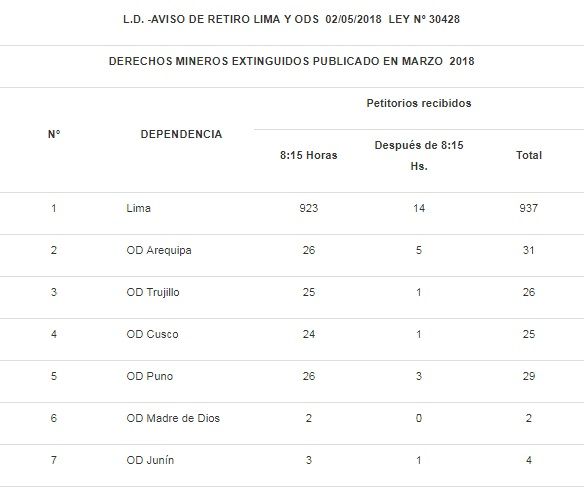584x490 pixels.
Task: Click the N° column header
Action: click(54, 134)
